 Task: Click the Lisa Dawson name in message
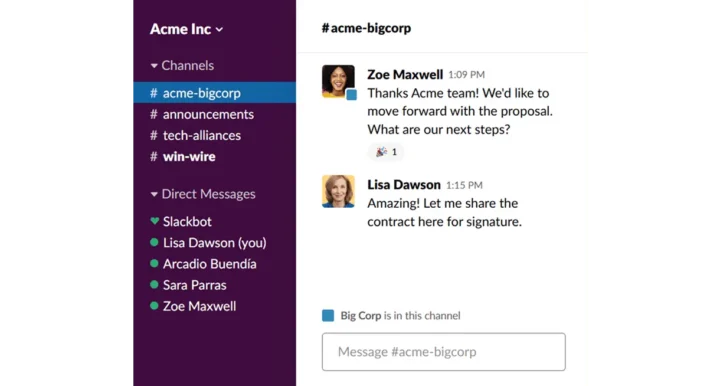pyautogui.click(x=404, y=185)
